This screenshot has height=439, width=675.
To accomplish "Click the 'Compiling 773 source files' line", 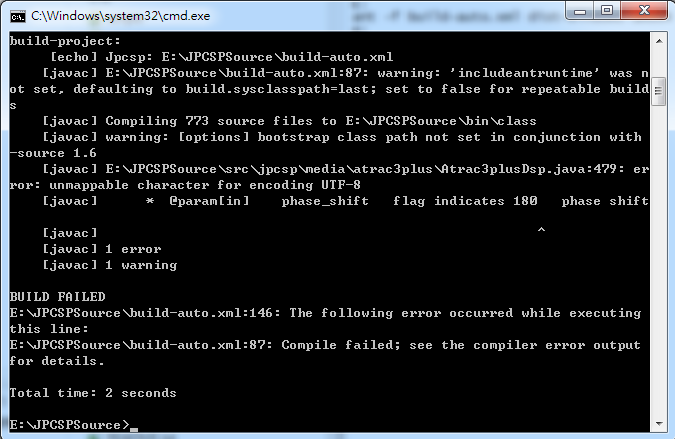I will [289, 121].
